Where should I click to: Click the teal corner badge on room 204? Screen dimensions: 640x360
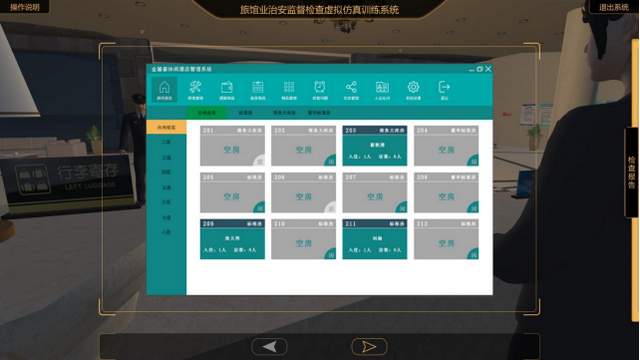pyautogui.click(x=473, y=161)
